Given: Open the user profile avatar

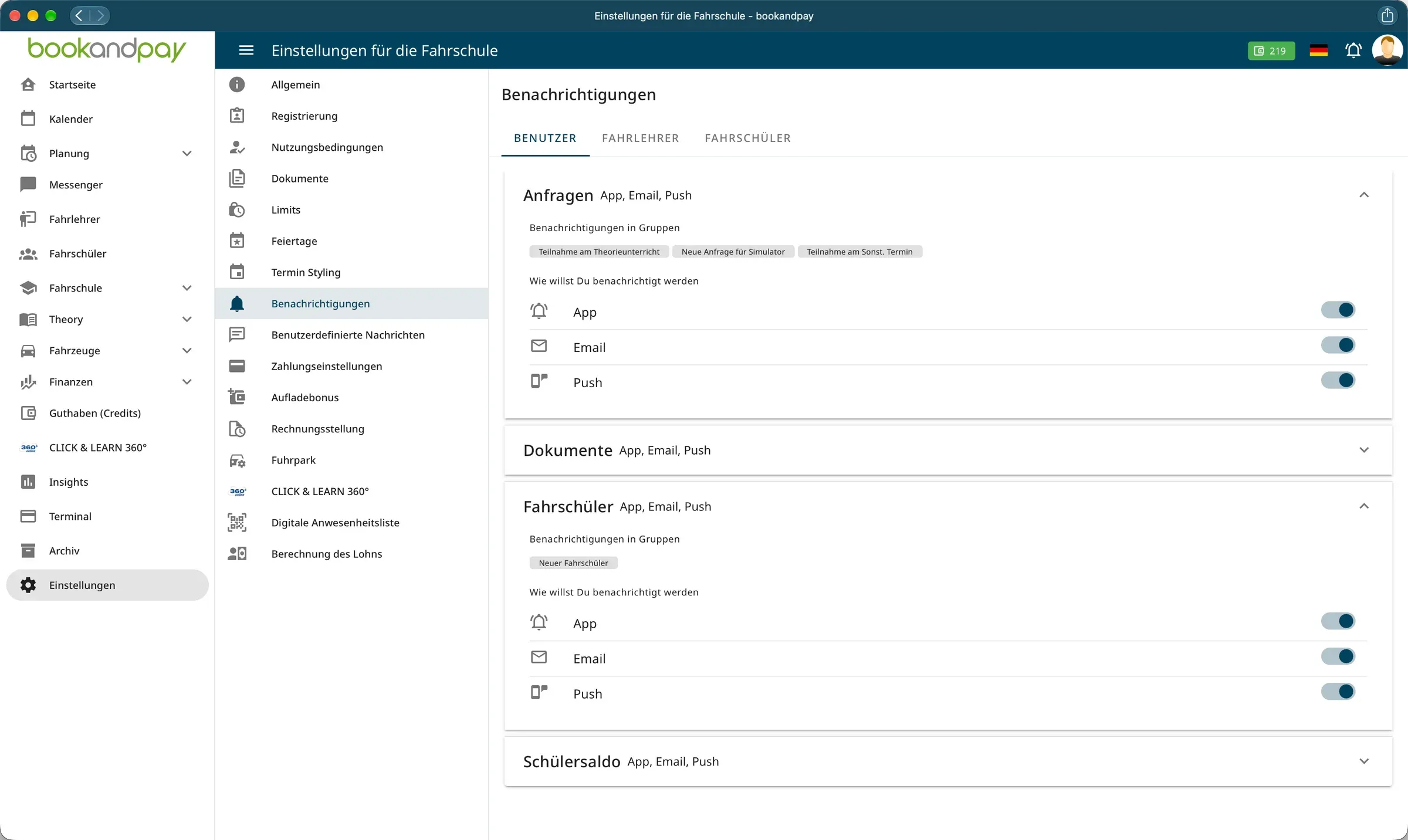Looking at the screenshot, I should pos(1387,50).
